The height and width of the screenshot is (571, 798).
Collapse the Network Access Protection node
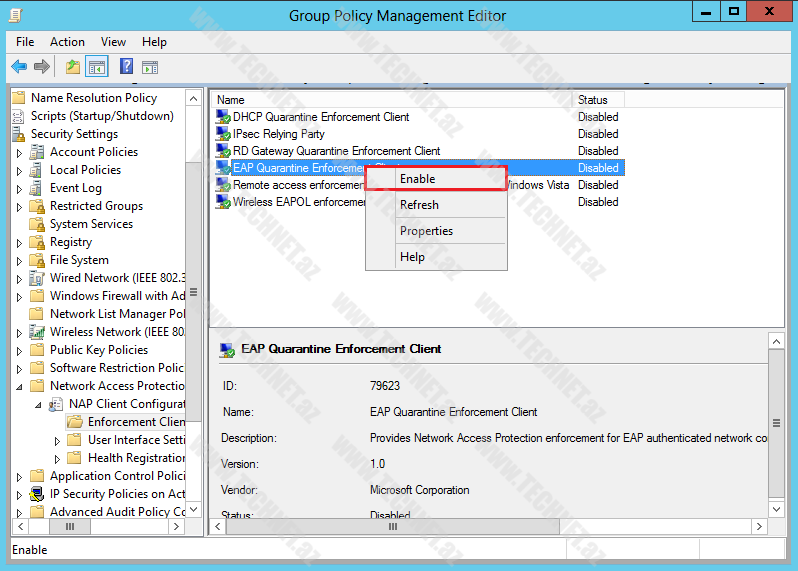[x=19, y=386]
